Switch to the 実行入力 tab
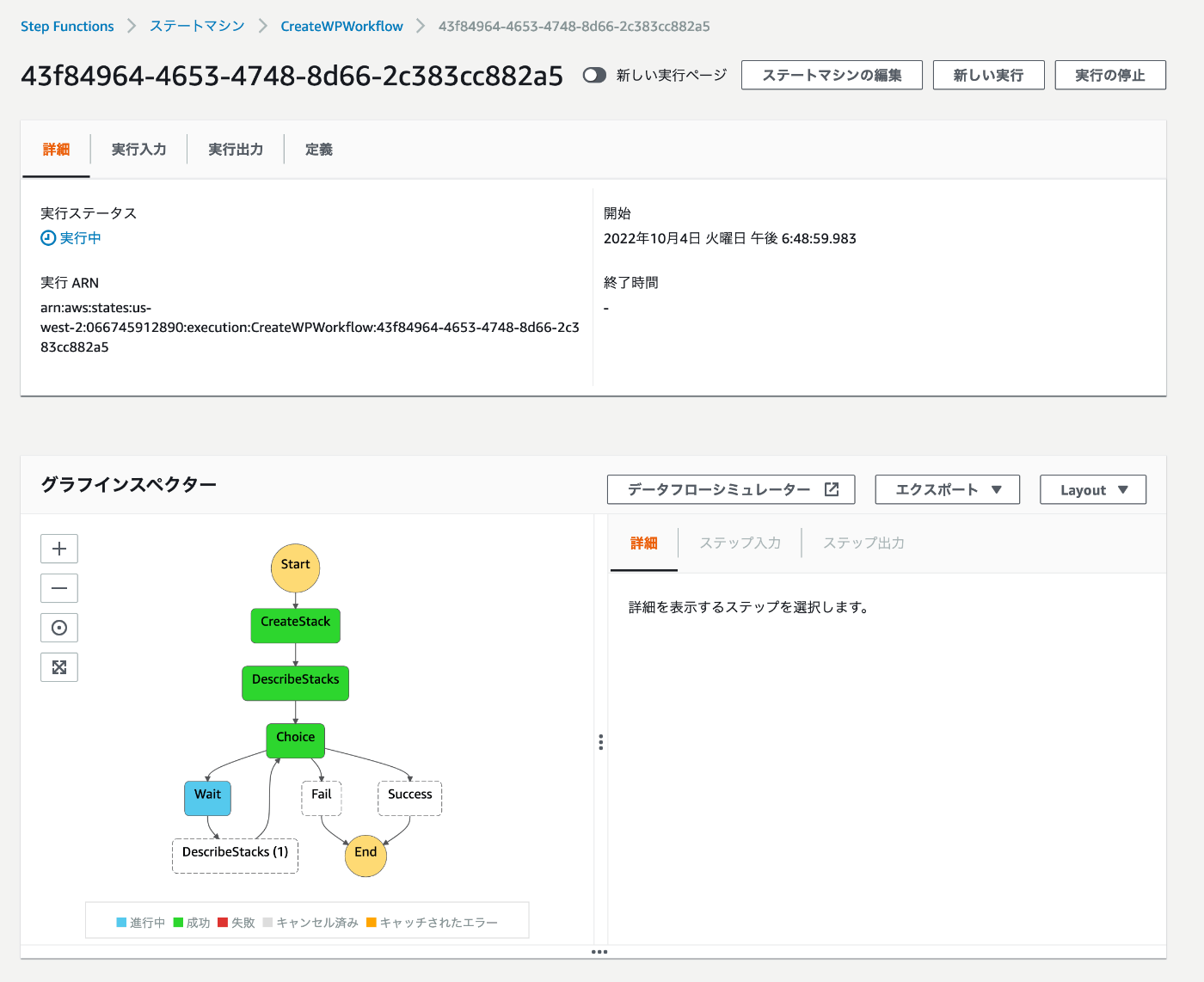 138,149
